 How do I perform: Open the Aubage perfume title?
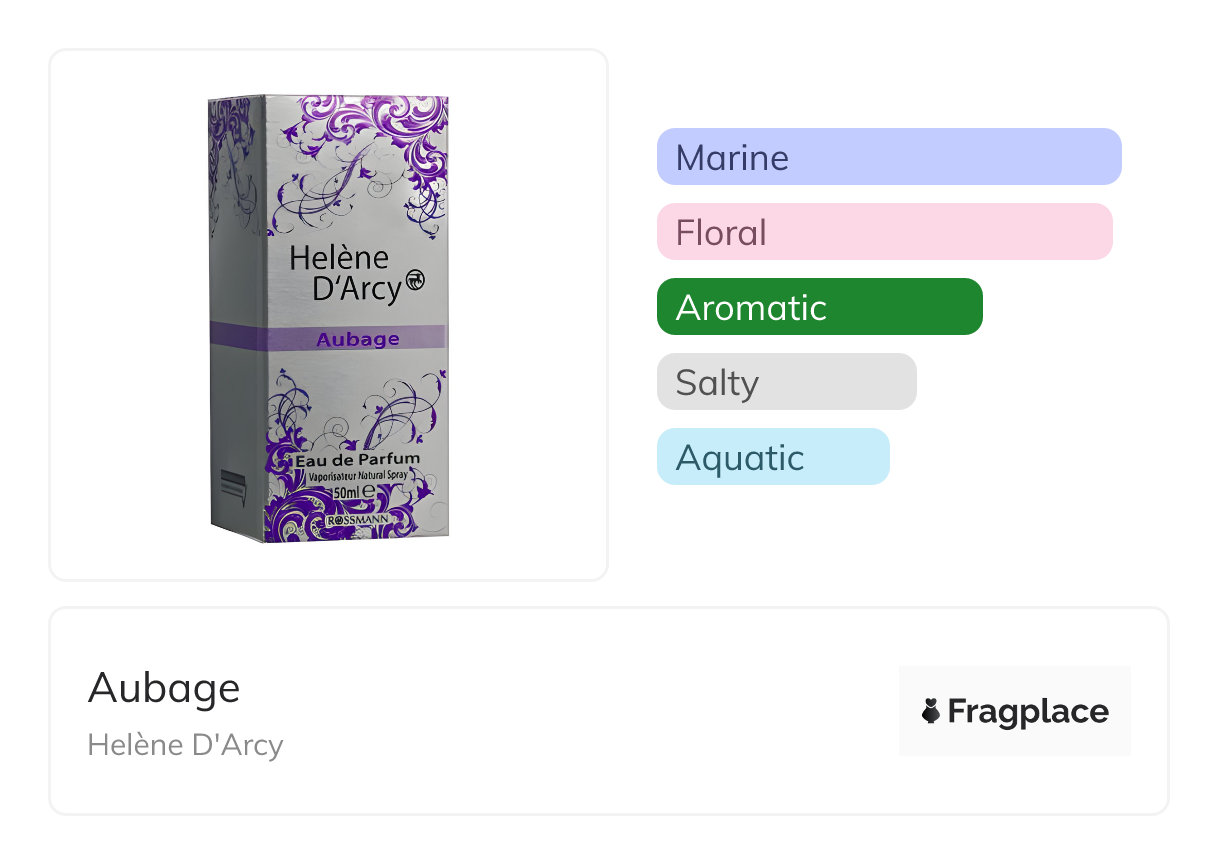tap(164, 688)
